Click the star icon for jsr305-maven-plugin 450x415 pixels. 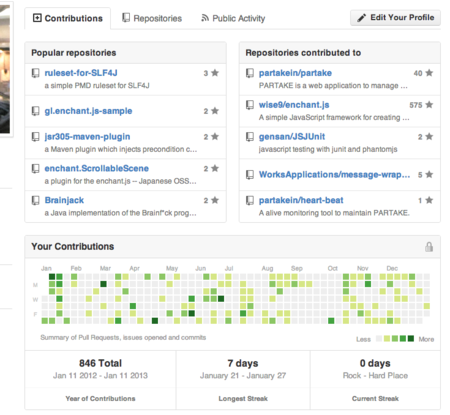point(215,136)
